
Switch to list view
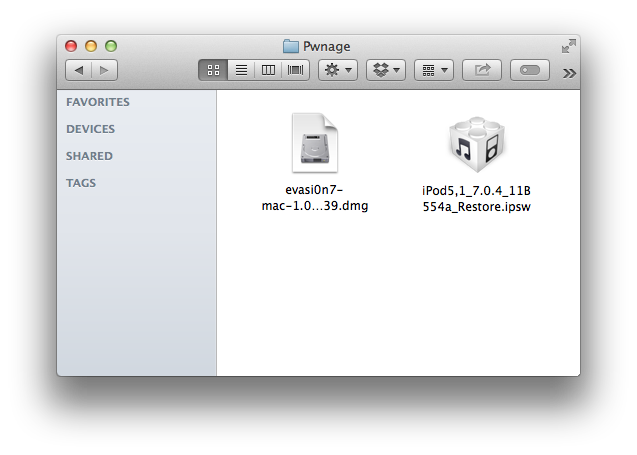click(241, 70)
